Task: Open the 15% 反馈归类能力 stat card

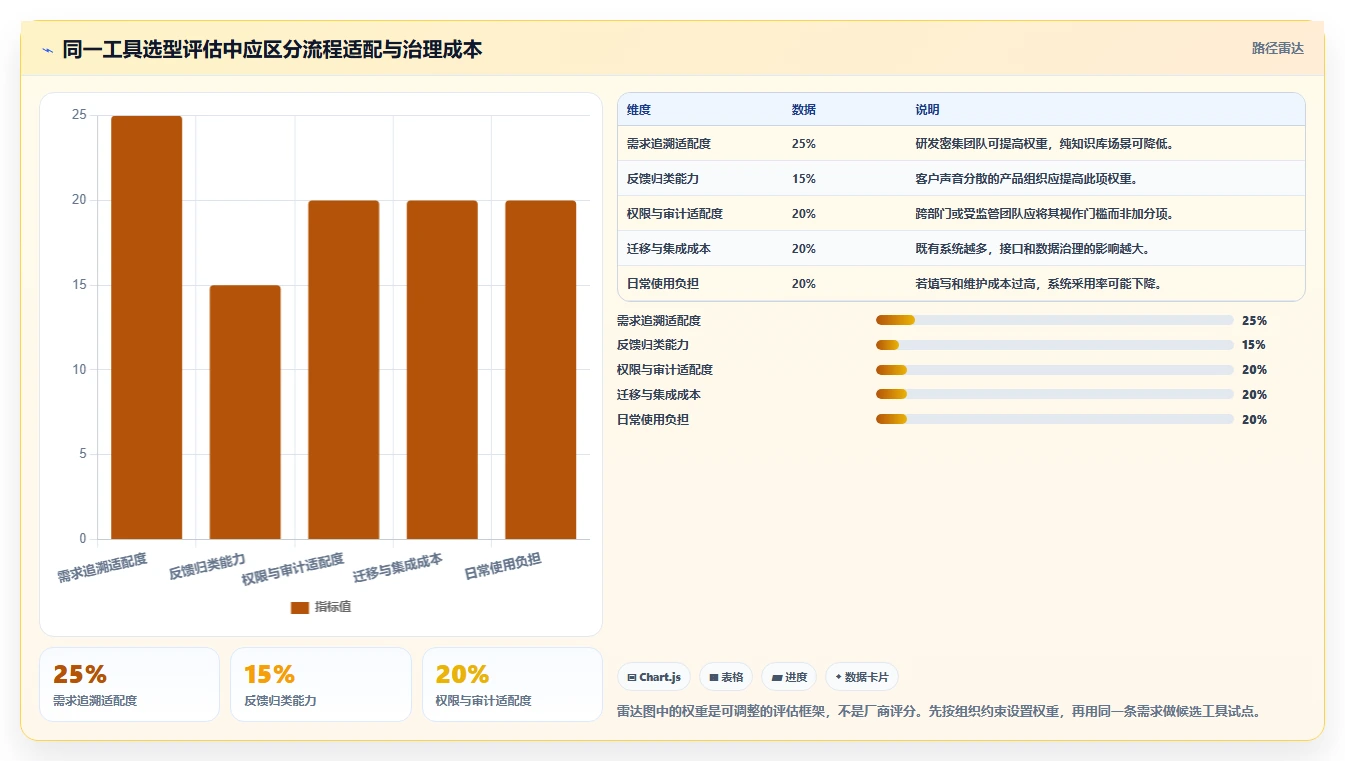Action: click(x=321, y=684)
